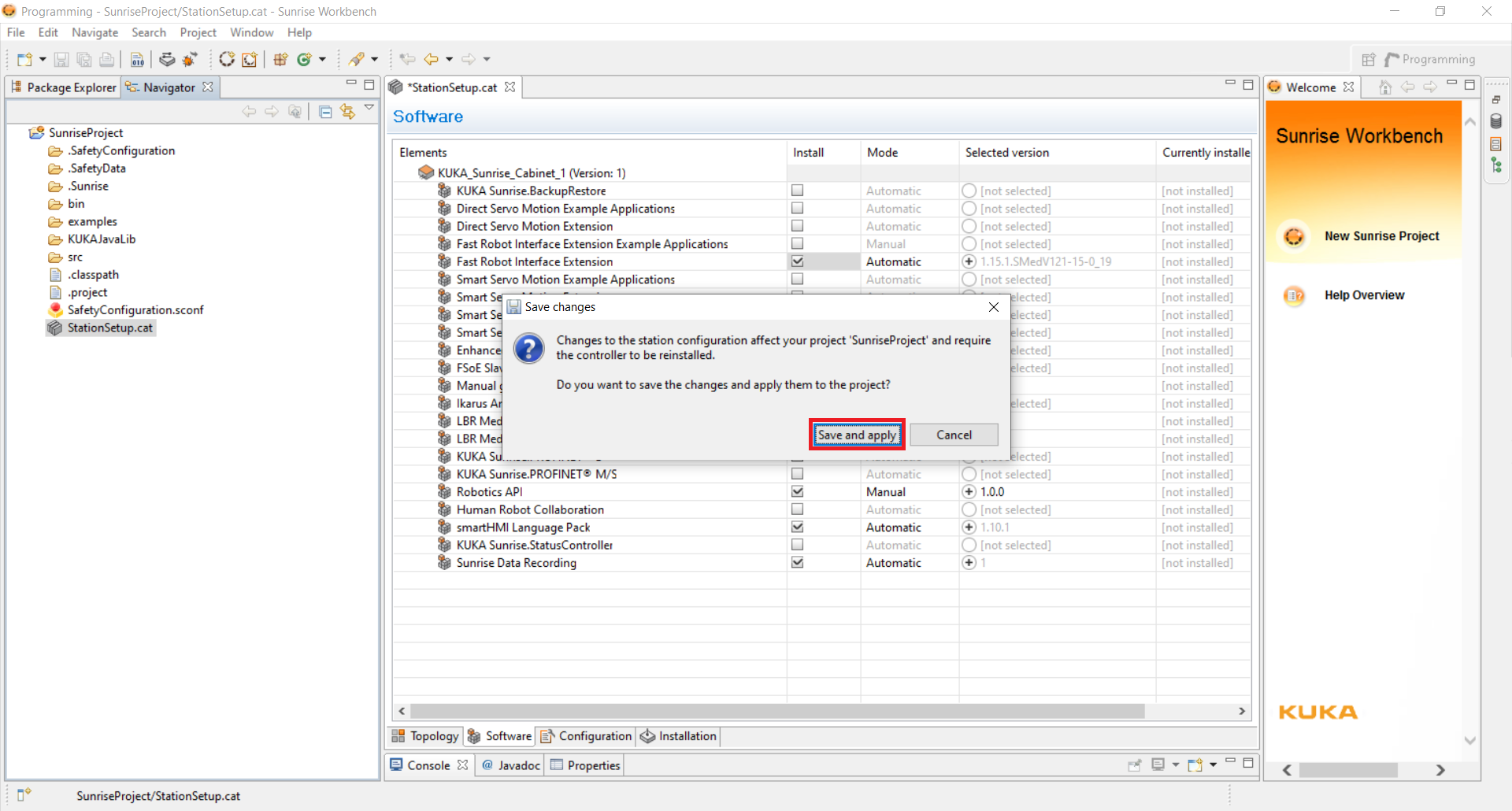Open the Help Overview link
The width and height of the screenshot is (1512, 811).
pyautogui.click(x=1364, y=295)
